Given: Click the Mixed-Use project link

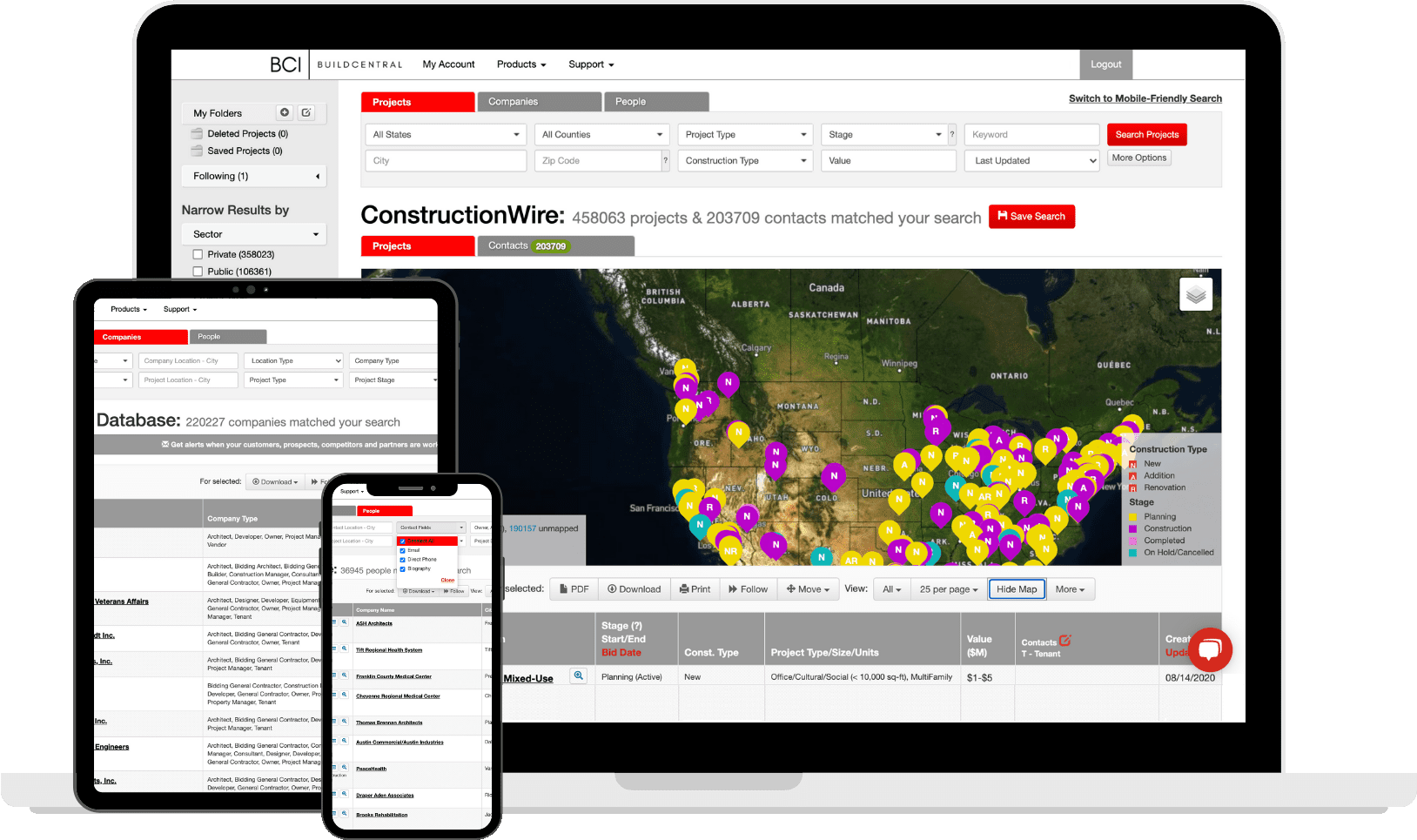Looking at the screenshot, I should click(528, 678).
